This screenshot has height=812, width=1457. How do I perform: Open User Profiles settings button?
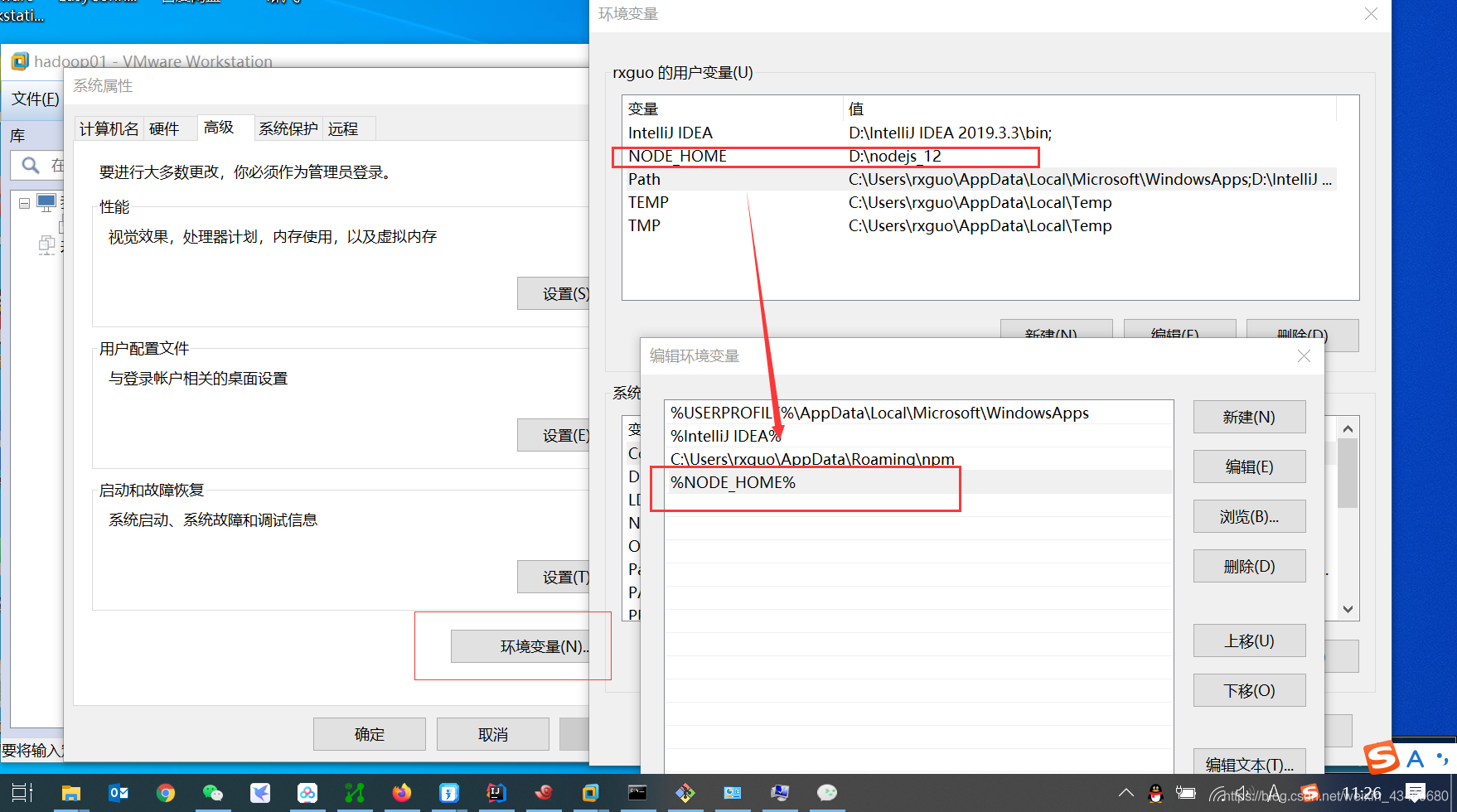[554, 435]
